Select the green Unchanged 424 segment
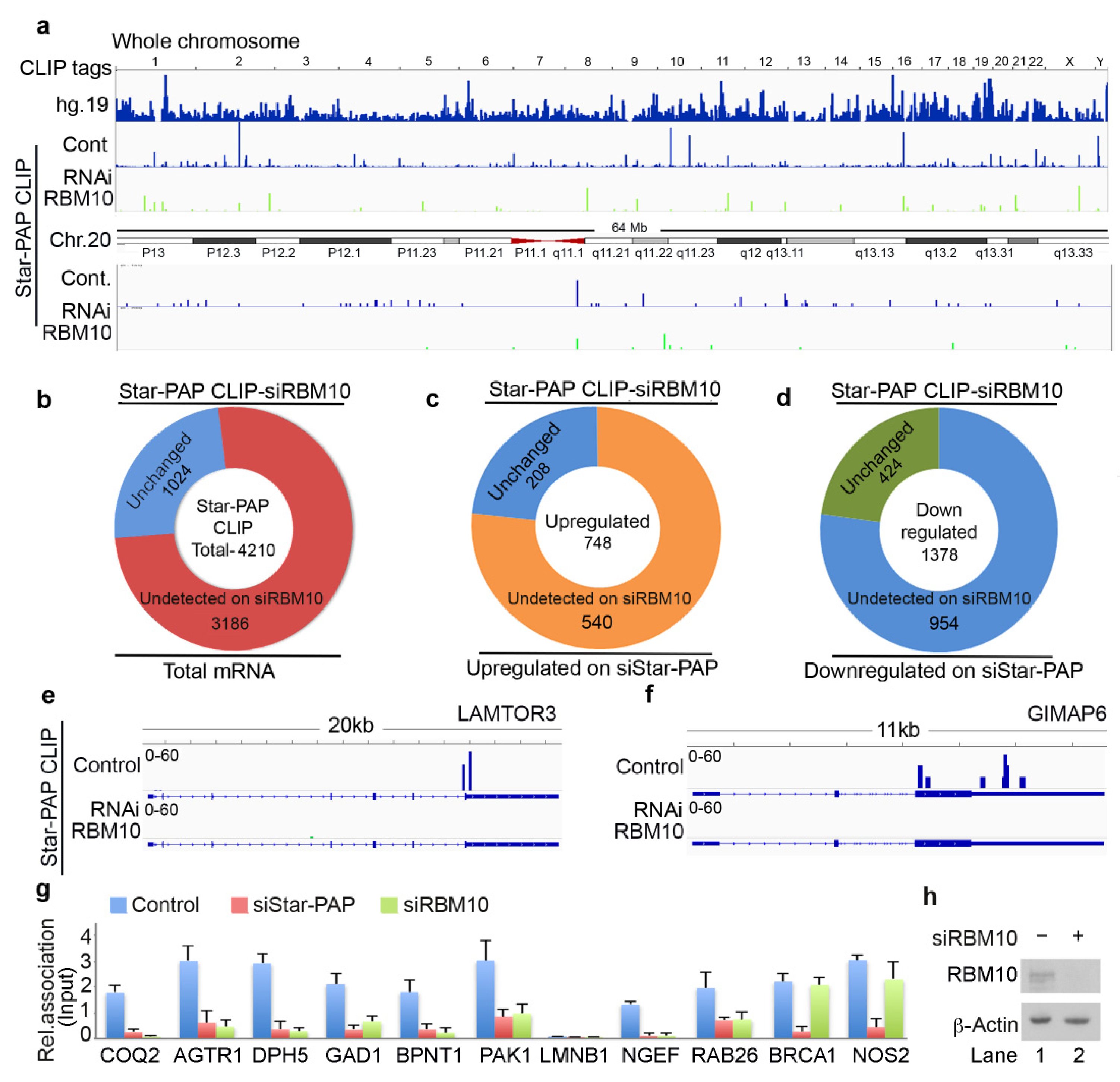Screen dimensions: 1120x1082 click(x=880, y=463)
